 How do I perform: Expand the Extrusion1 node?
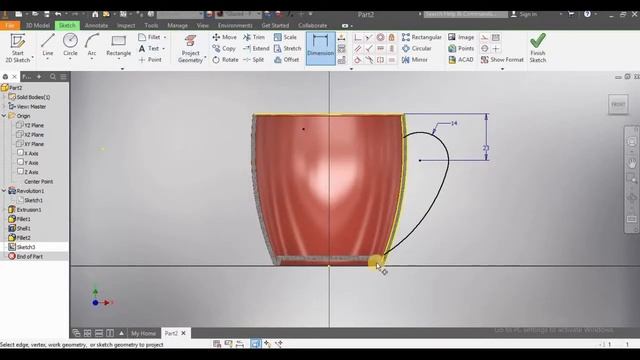coord(4,209)
